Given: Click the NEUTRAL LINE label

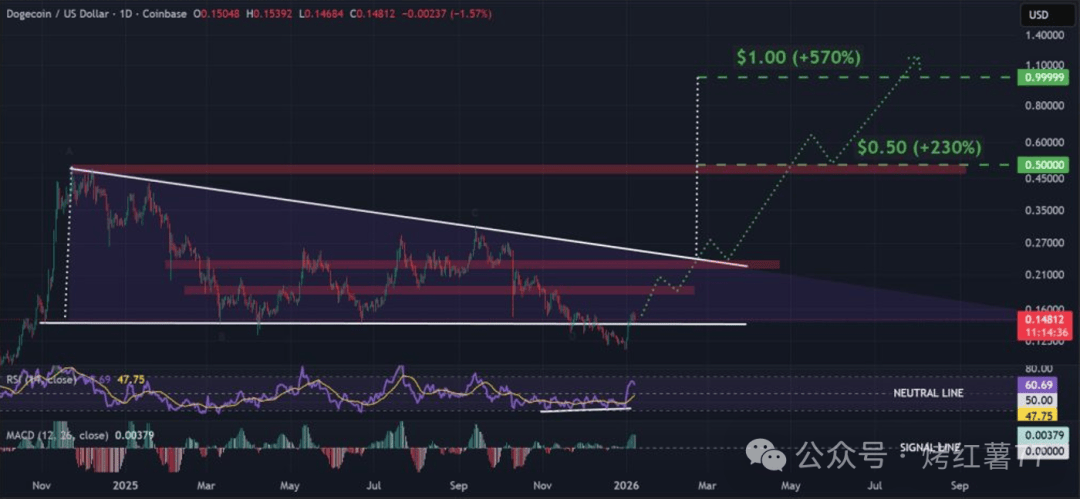Looking at the screenshot, I should [x=928, y=393].
